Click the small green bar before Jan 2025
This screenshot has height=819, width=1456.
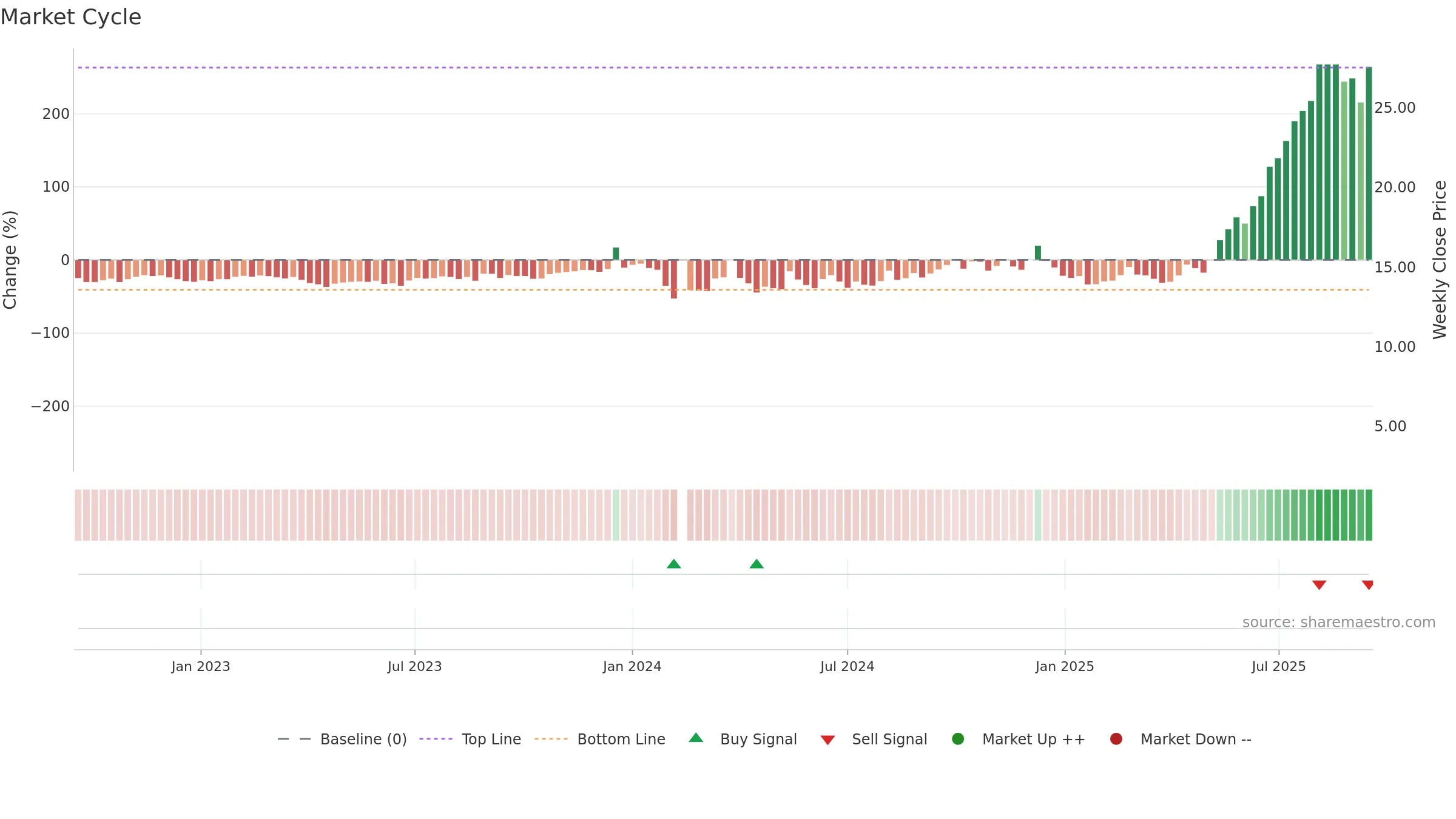(1038, 252)
